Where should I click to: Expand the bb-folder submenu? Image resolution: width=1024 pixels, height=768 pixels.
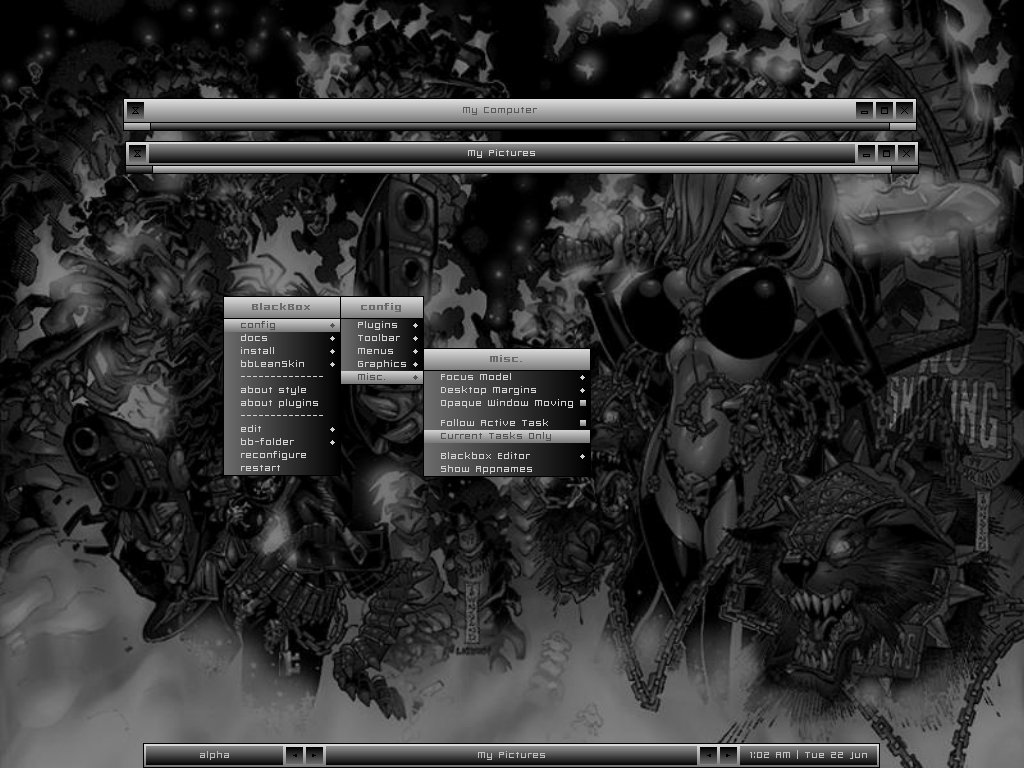[282, 442]
